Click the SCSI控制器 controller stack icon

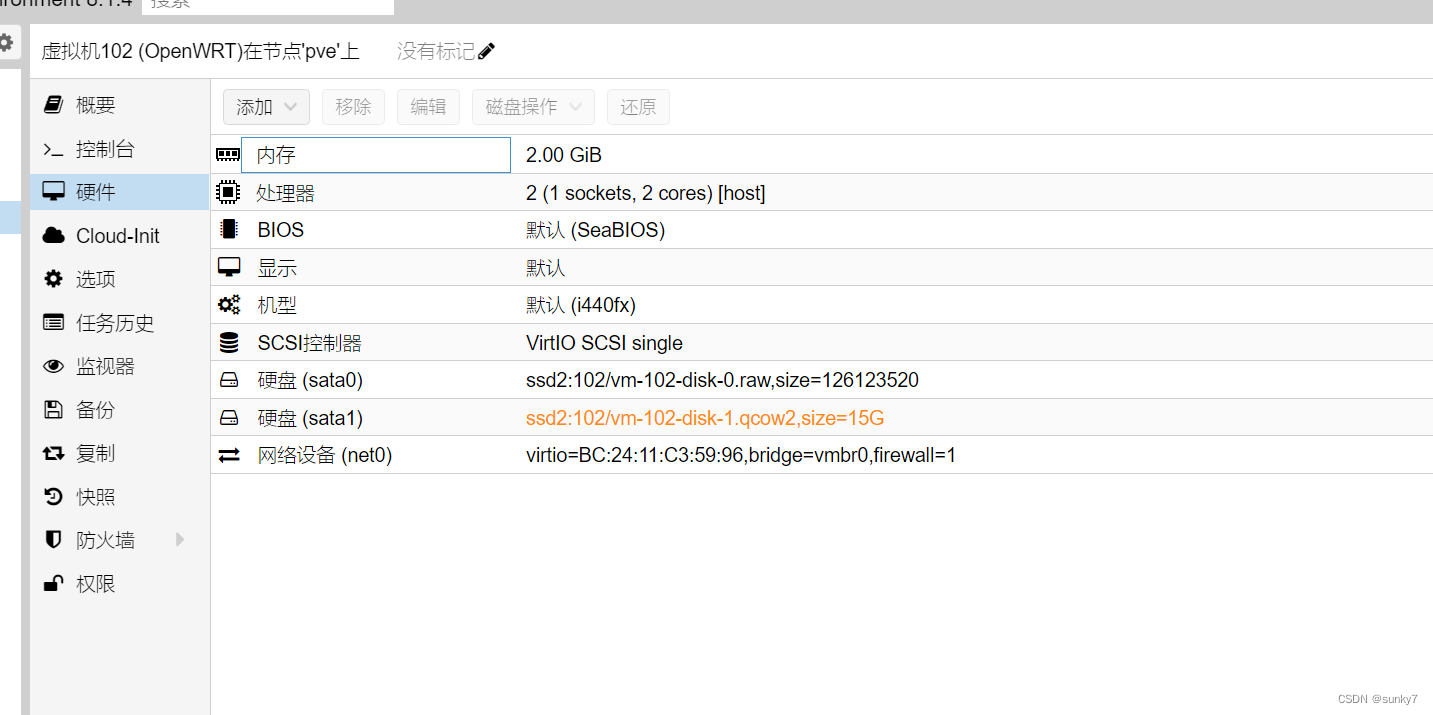coord(228,342)
